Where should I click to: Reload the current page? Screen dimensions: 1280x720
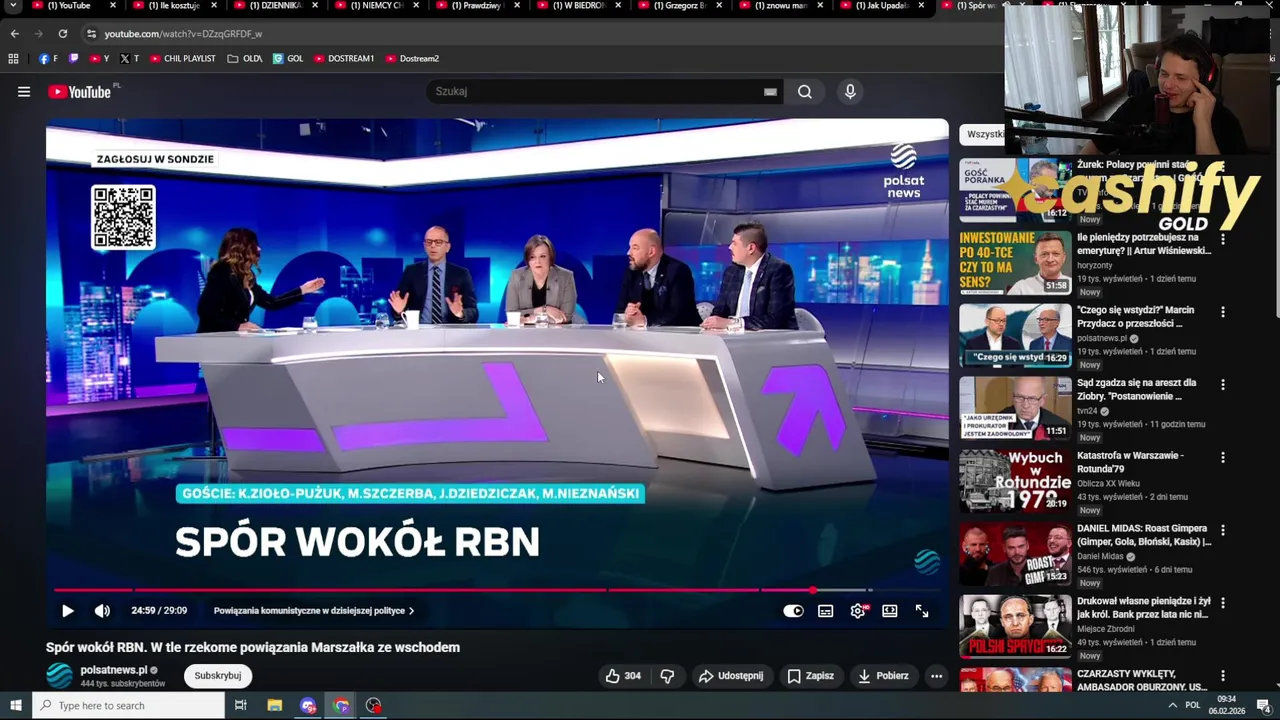click(x=62, y=34)
